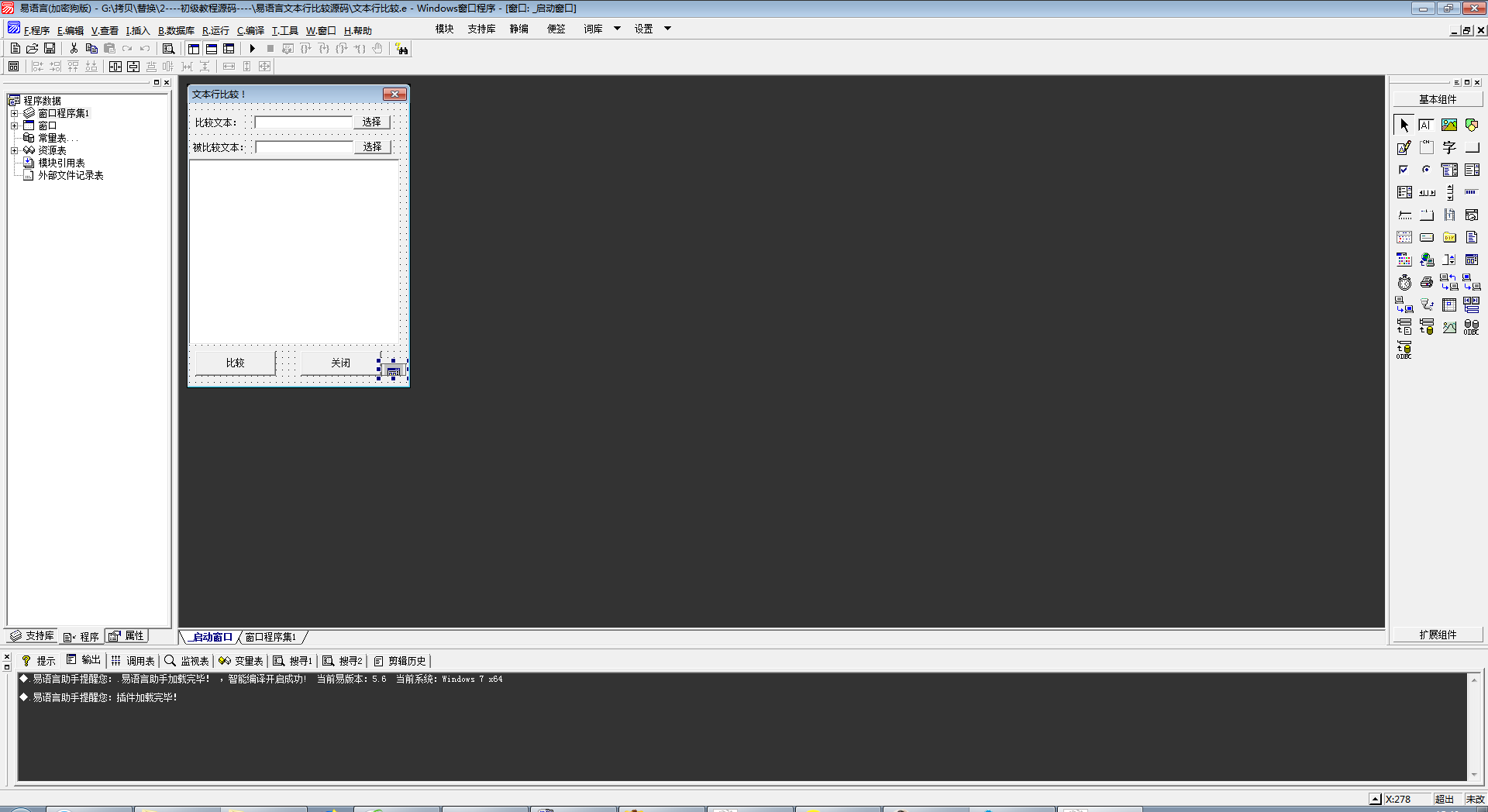1488x812 pixels.
Task: Click the 模块 toolbar button
Action: pyautogui.click(x=444, y=29)
